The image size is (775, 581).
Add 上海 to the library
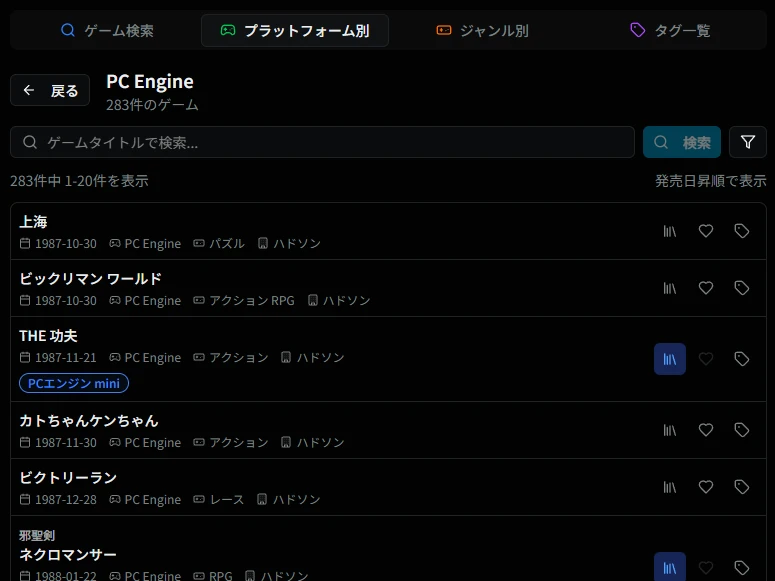(x=670, y=231)
